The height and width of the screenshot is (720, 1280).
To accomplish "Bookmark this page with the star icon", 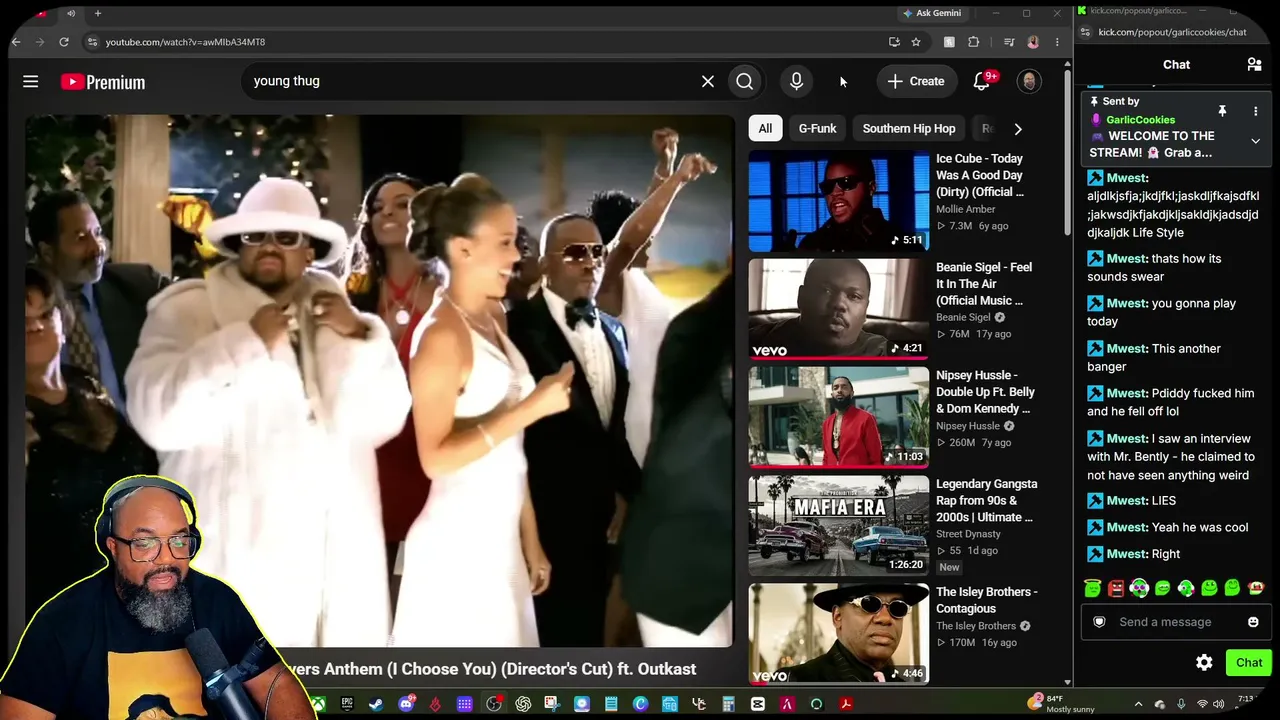I will [916, 42].
